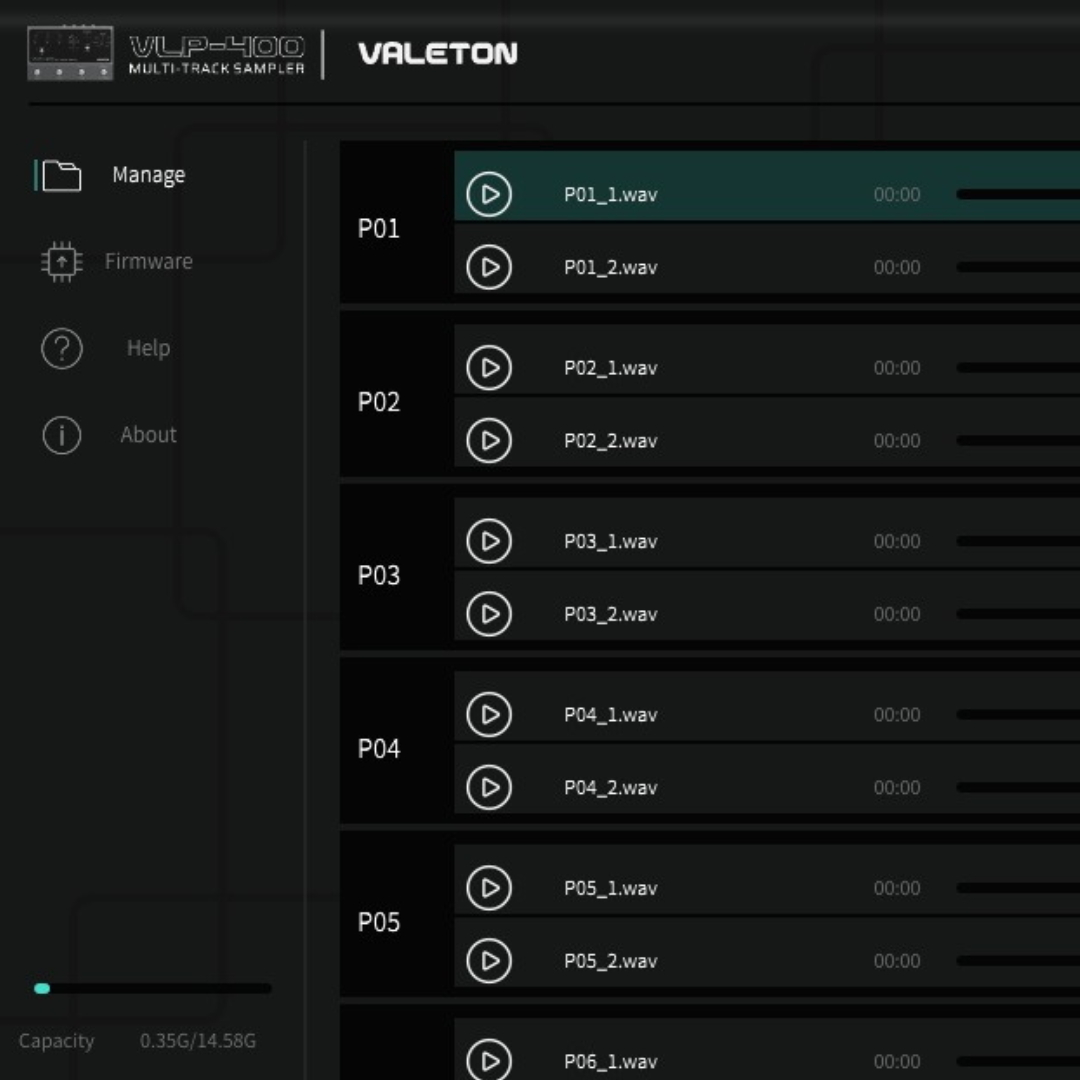
Task: Go to the About page
Action: (x=148, y=435)
